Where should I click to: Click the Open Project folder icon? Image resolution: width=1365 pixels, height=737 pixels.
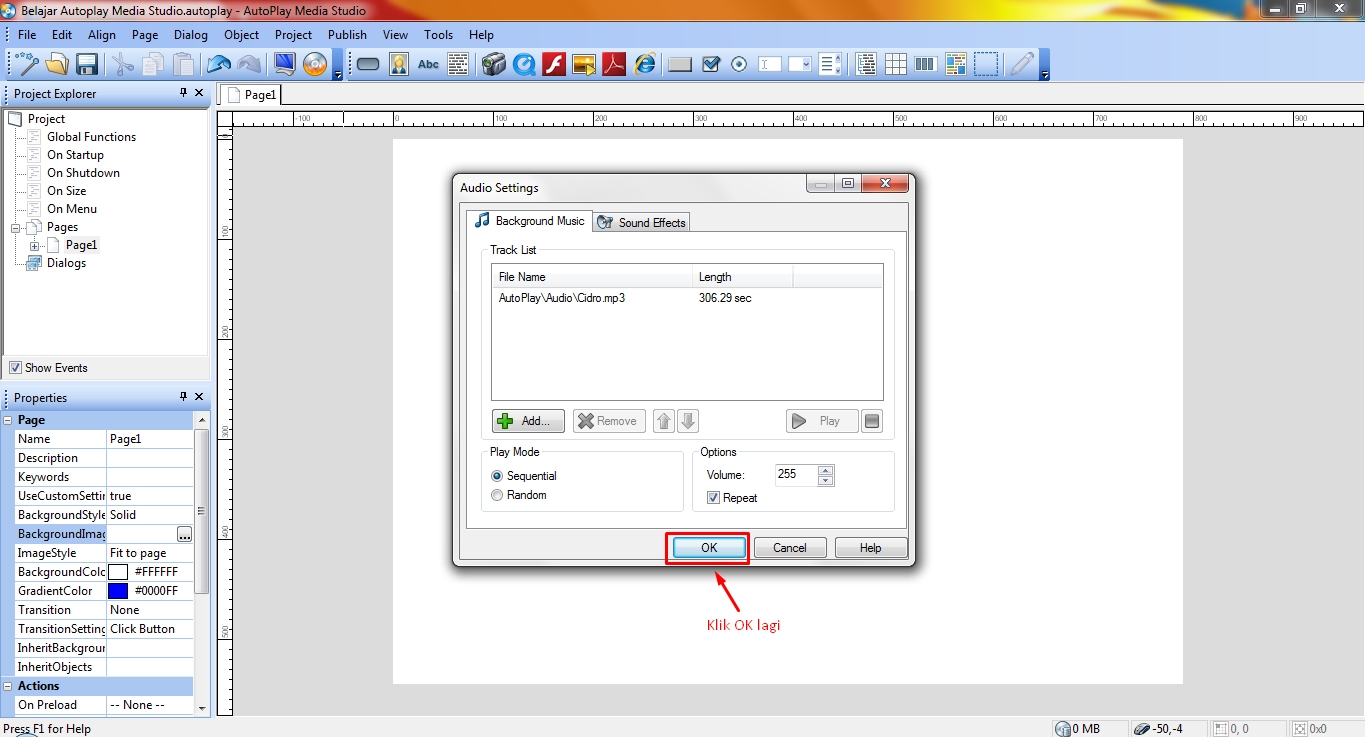pyautogui.click(x=57, y=64)
